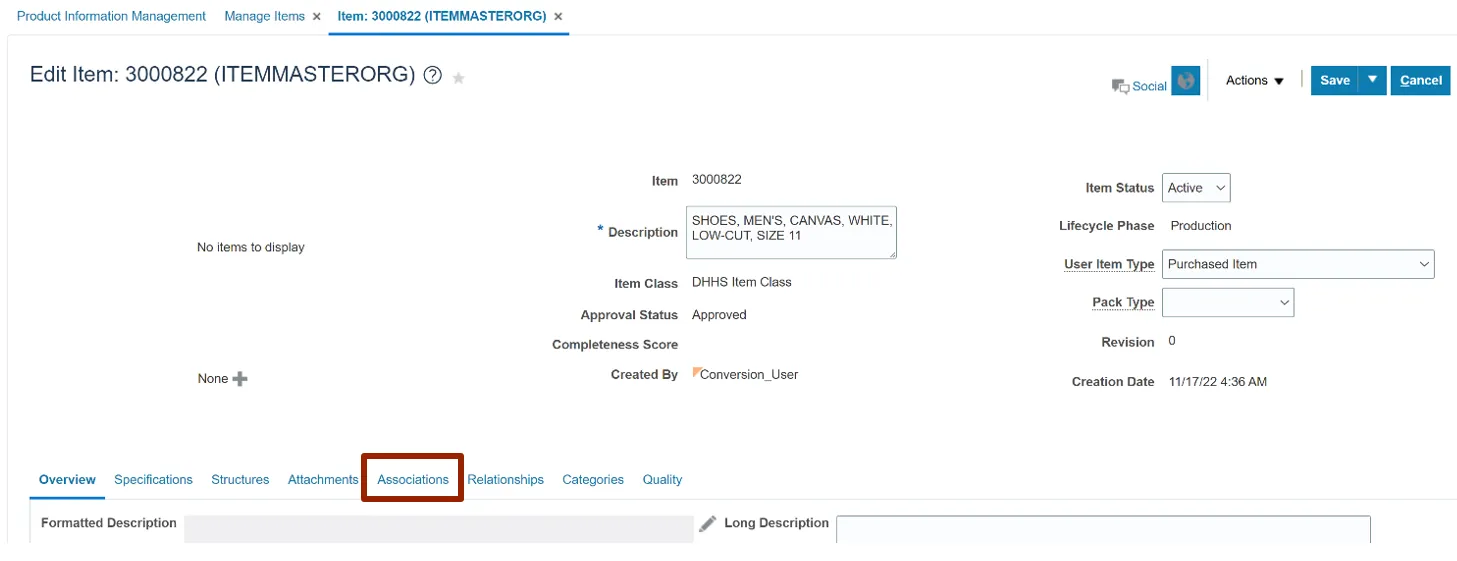Click the DHHS Item Class value

[x=742, y=283]
